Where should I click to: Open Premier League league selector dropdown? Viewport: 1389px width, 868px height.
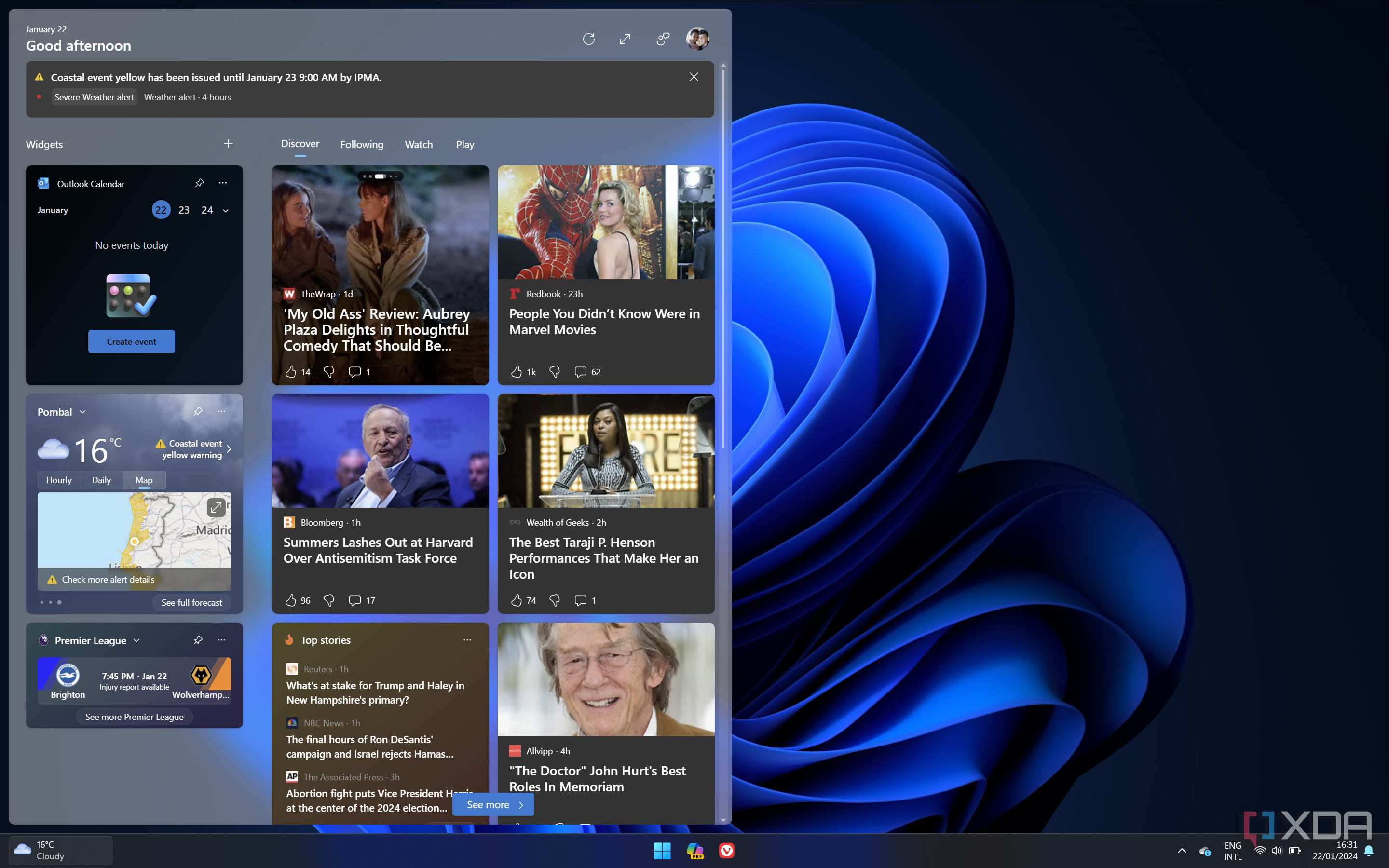pos(136,640)
